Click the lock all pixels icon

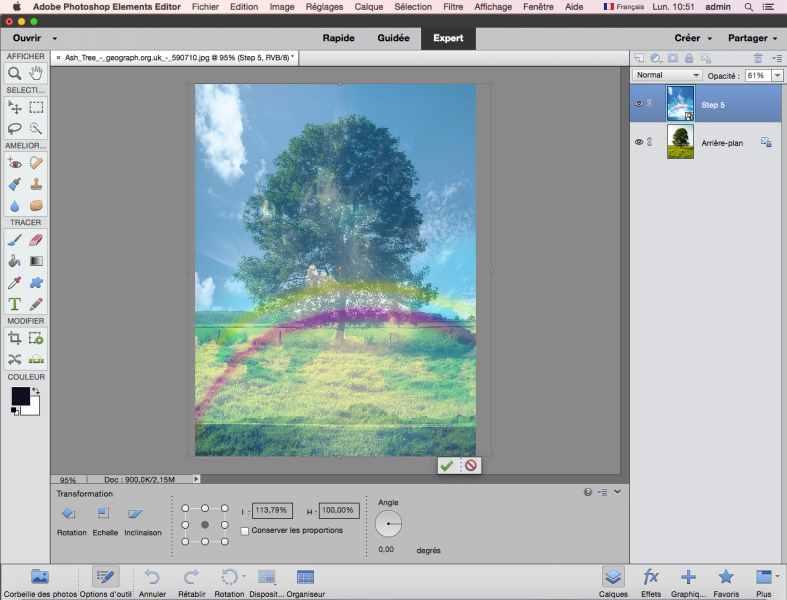point(689,58)
